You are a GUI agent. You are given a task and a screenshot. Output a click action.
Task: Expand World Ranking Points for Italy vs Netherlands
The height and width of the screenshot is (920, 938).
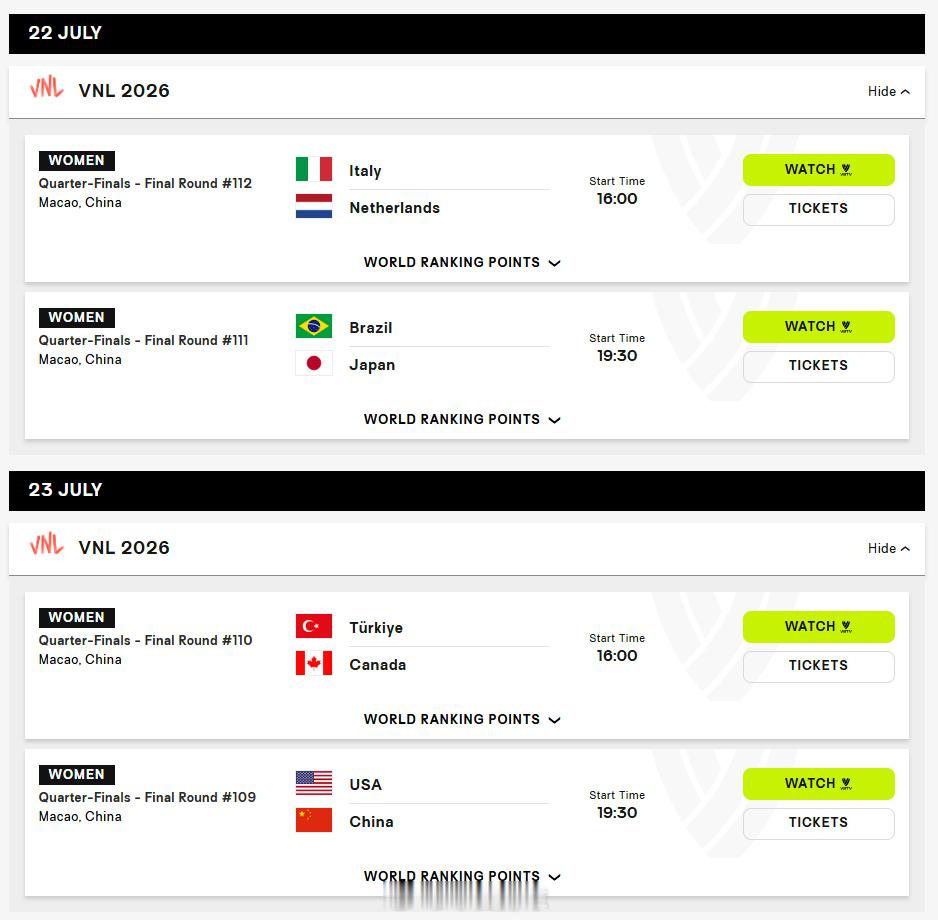[x=462, y=263]
